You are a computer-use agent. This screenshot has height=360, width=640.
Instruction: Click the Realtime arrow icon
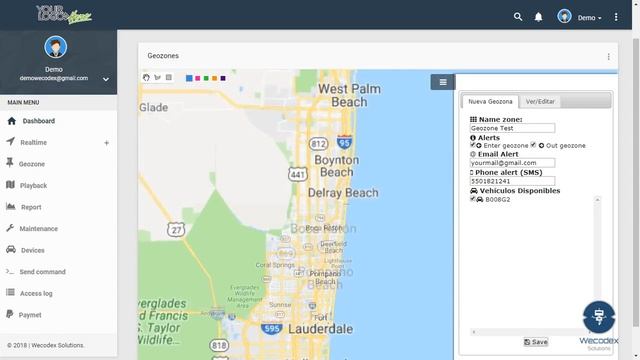(11, 141)
